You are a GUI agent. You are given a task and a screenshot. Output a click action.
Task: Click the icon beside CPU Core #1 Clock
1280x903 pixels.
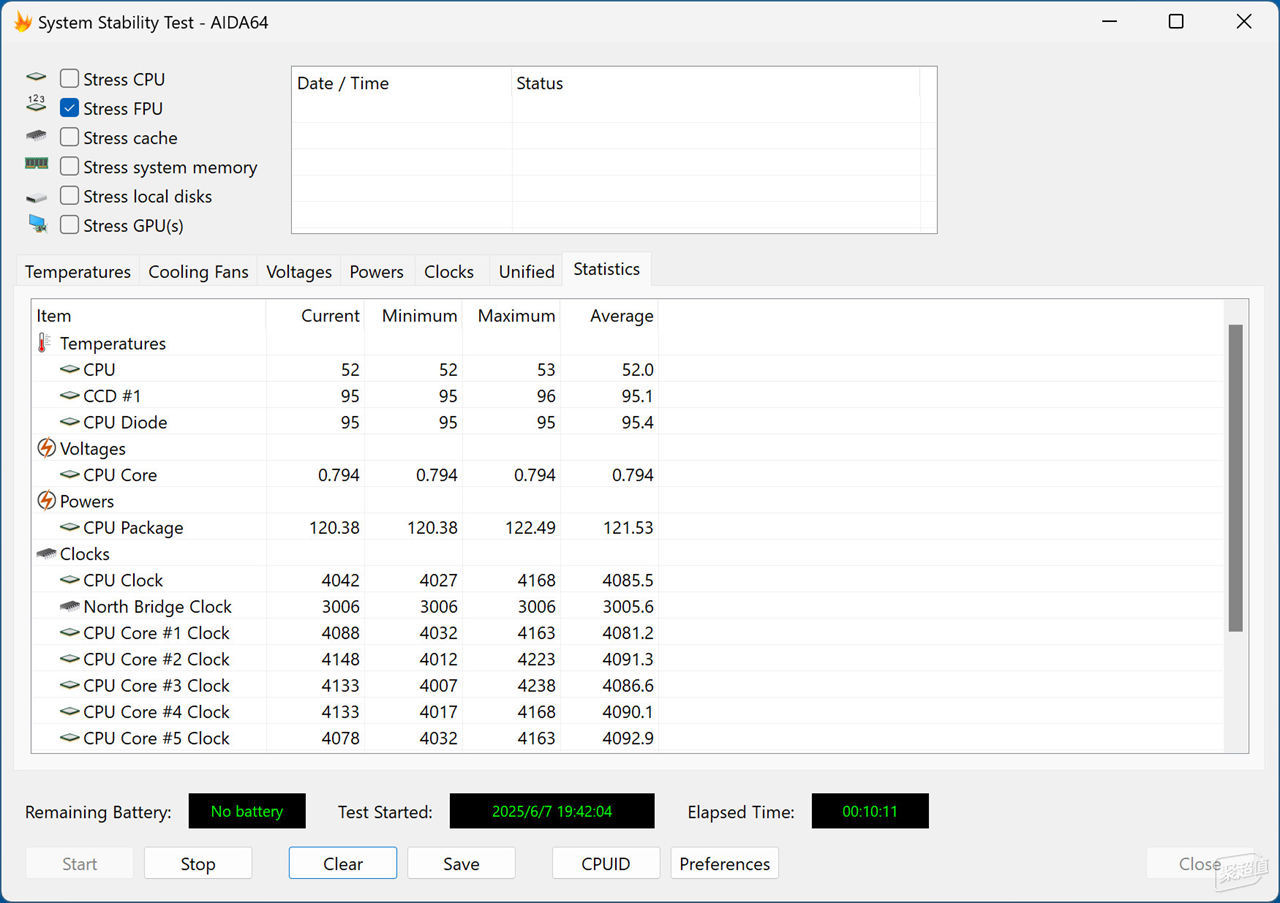click(70, 633)
